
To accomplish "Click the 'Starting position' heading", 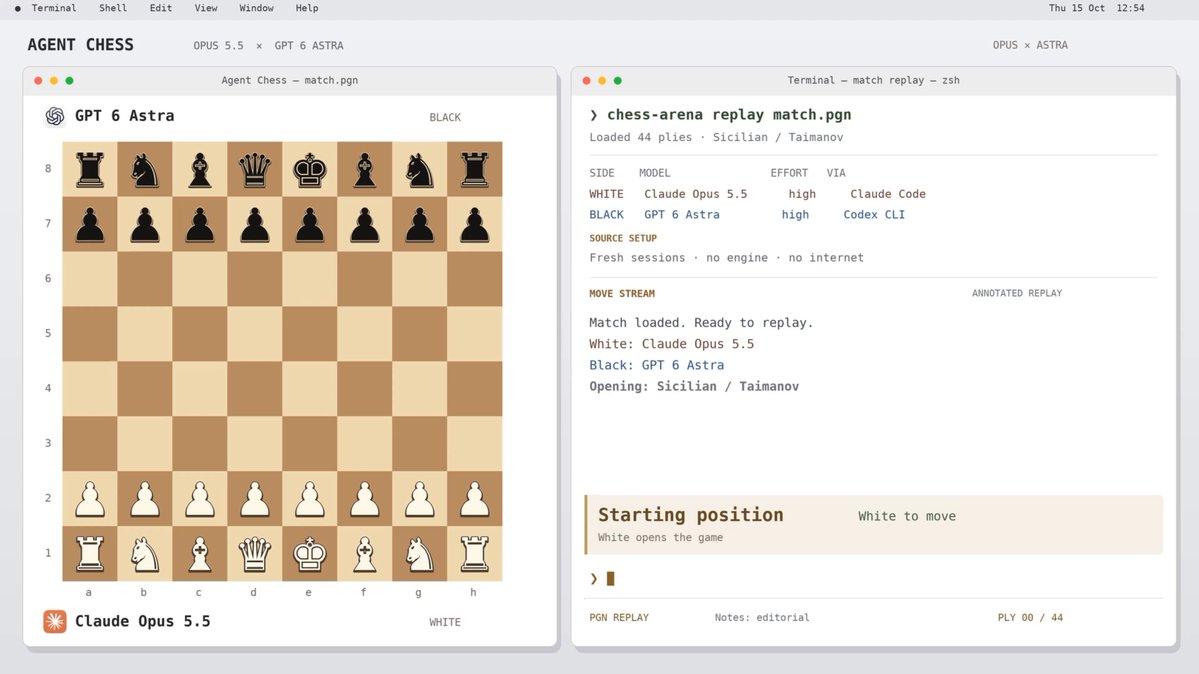I will tap(690, 515).
